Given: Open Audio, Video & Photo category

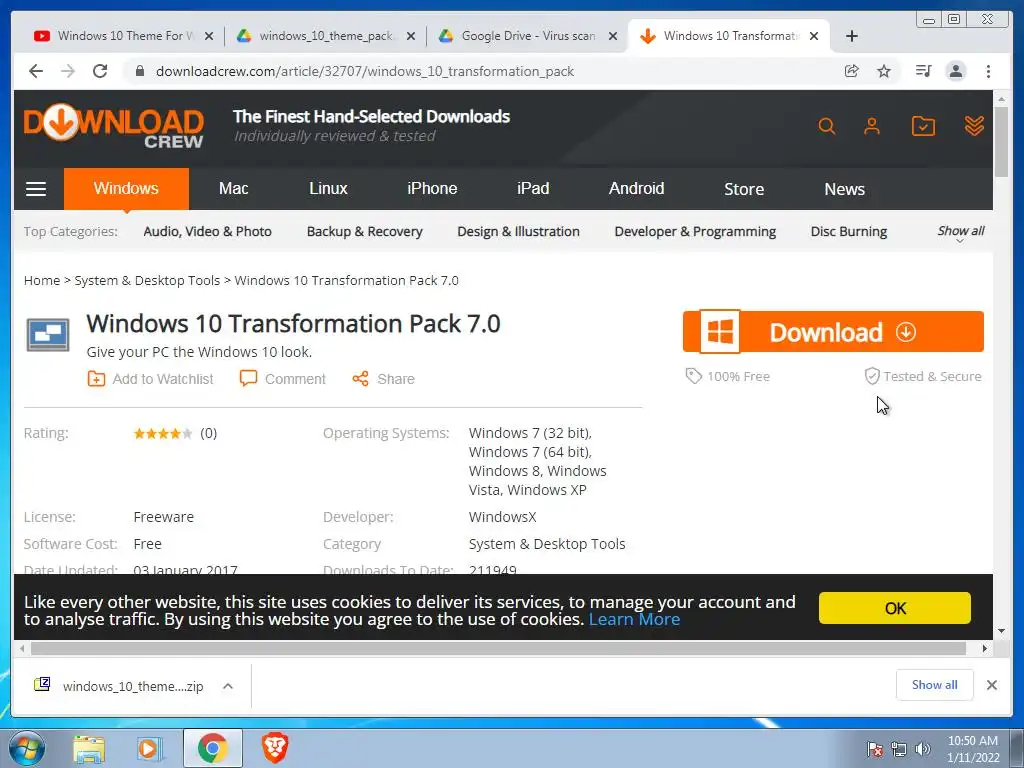Looking at the screenshot, I should pyautogui.click(x=208, y=231).
